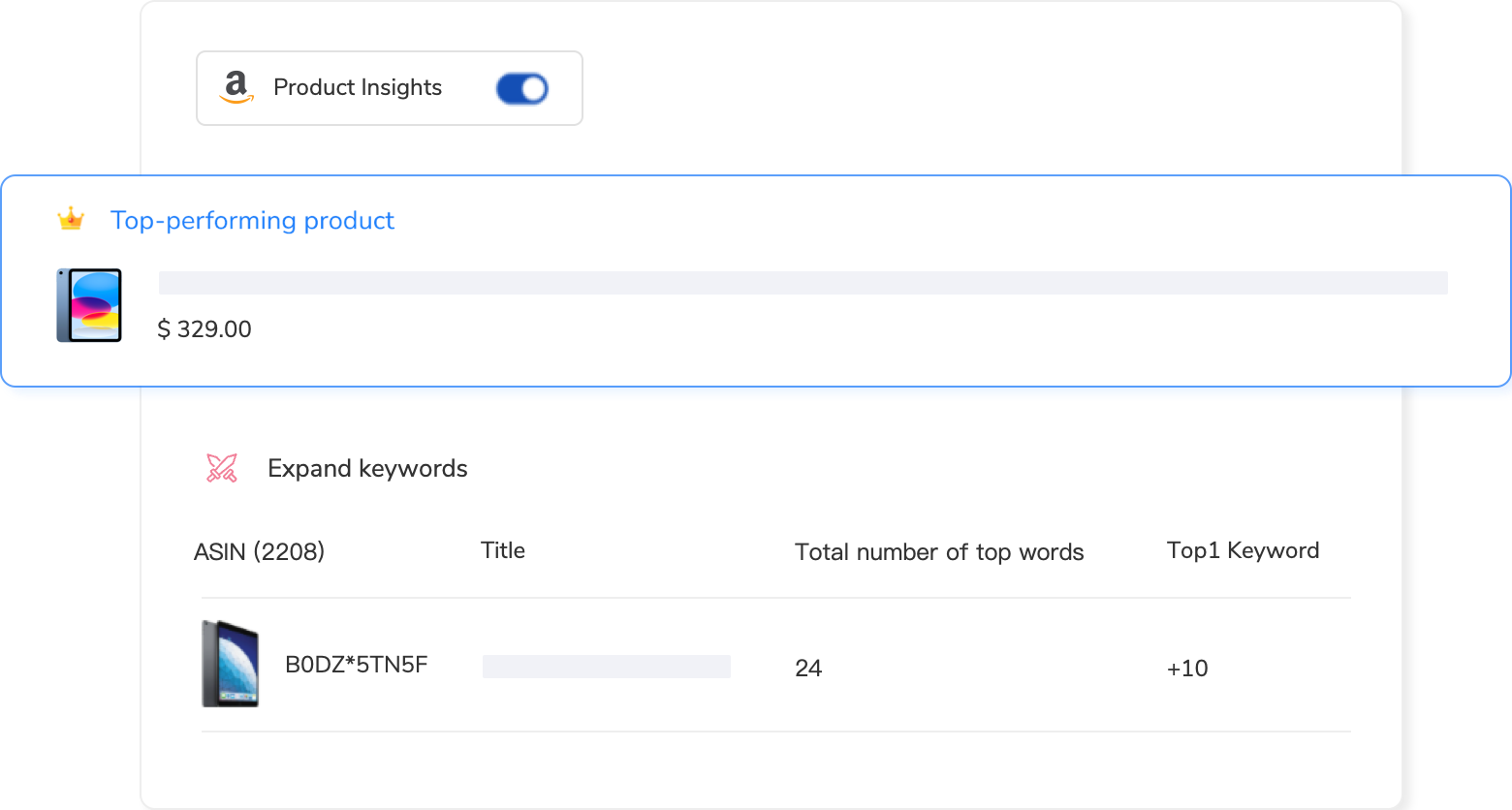Click the gold crown icon
The width and height of the screenshot is (1512, 810).
pos(71,220)
